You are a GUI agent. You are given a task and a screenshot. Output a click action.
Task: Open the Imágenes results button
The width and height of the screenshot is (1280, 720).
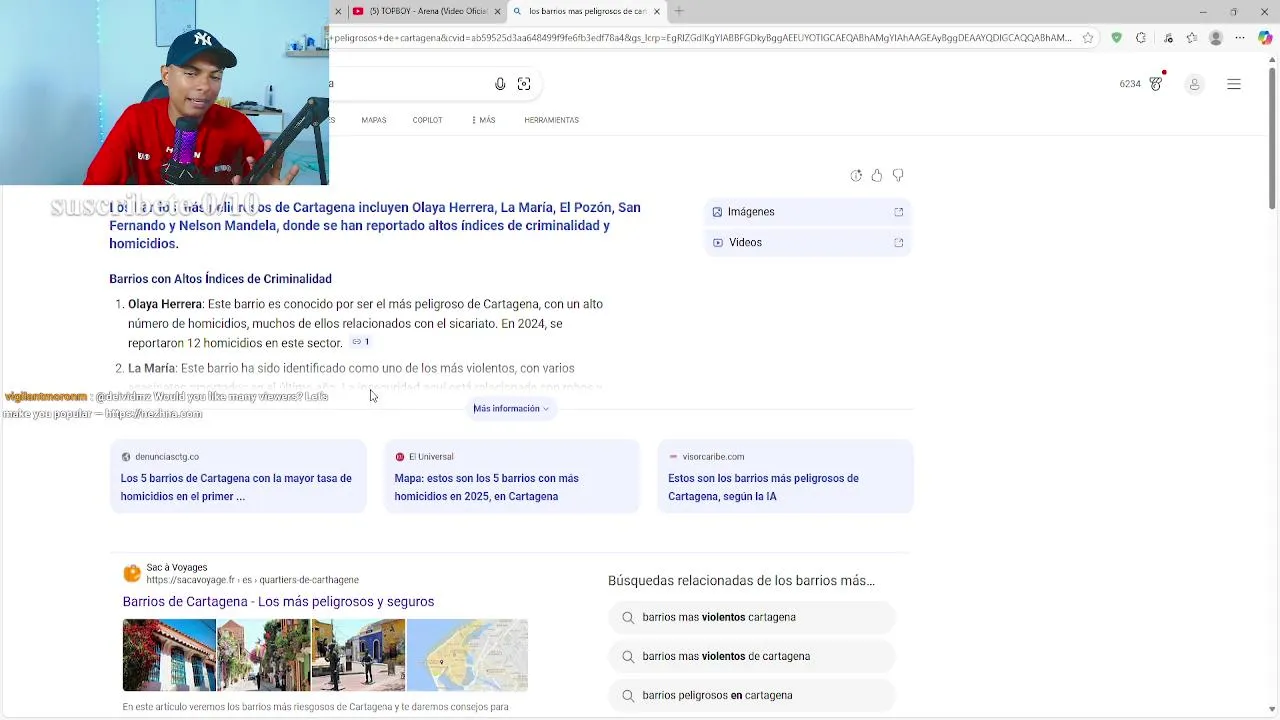coord(808,212)
